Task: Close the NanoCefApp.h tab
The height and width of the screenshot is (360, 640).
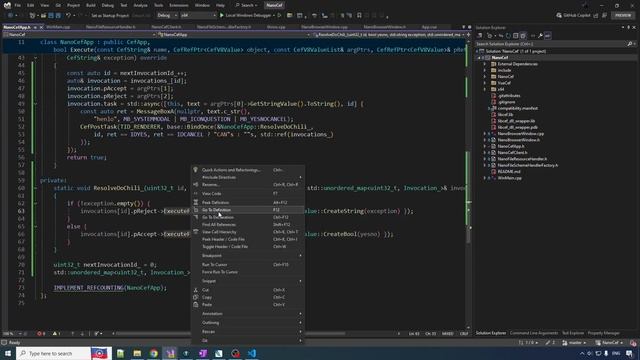Action: tap(41, 27)
